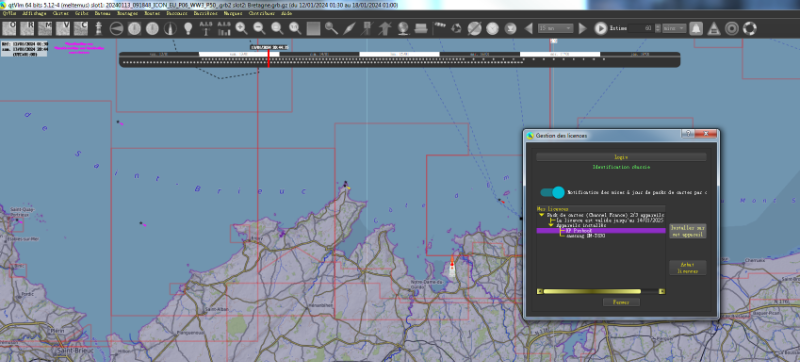Screen dimensions: 800x362
Task: Click the licence list left scroll arrow
Action: (x=540, y=291)
